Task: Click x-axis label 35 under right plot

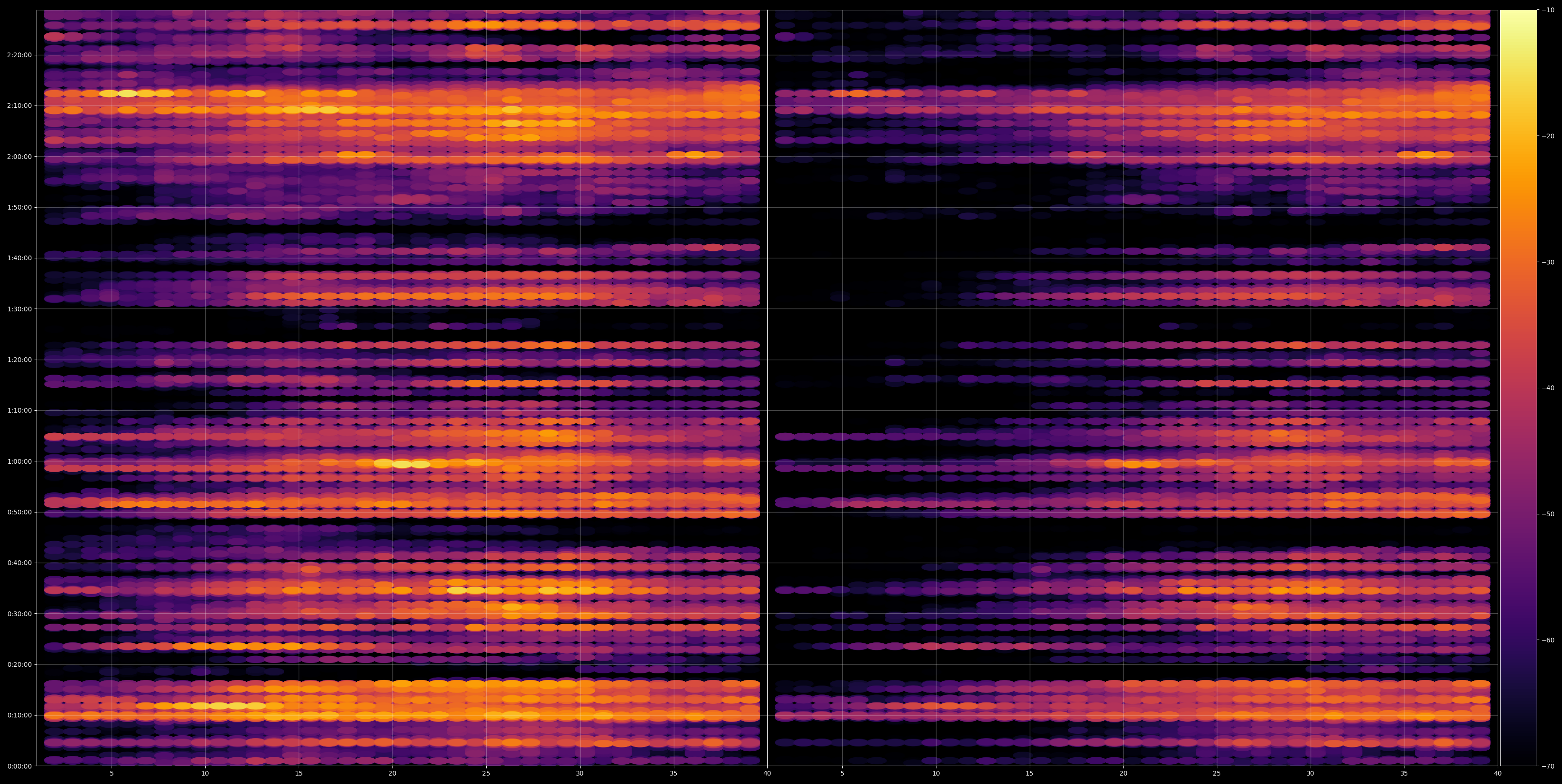Action: (x=1404, y=774)
